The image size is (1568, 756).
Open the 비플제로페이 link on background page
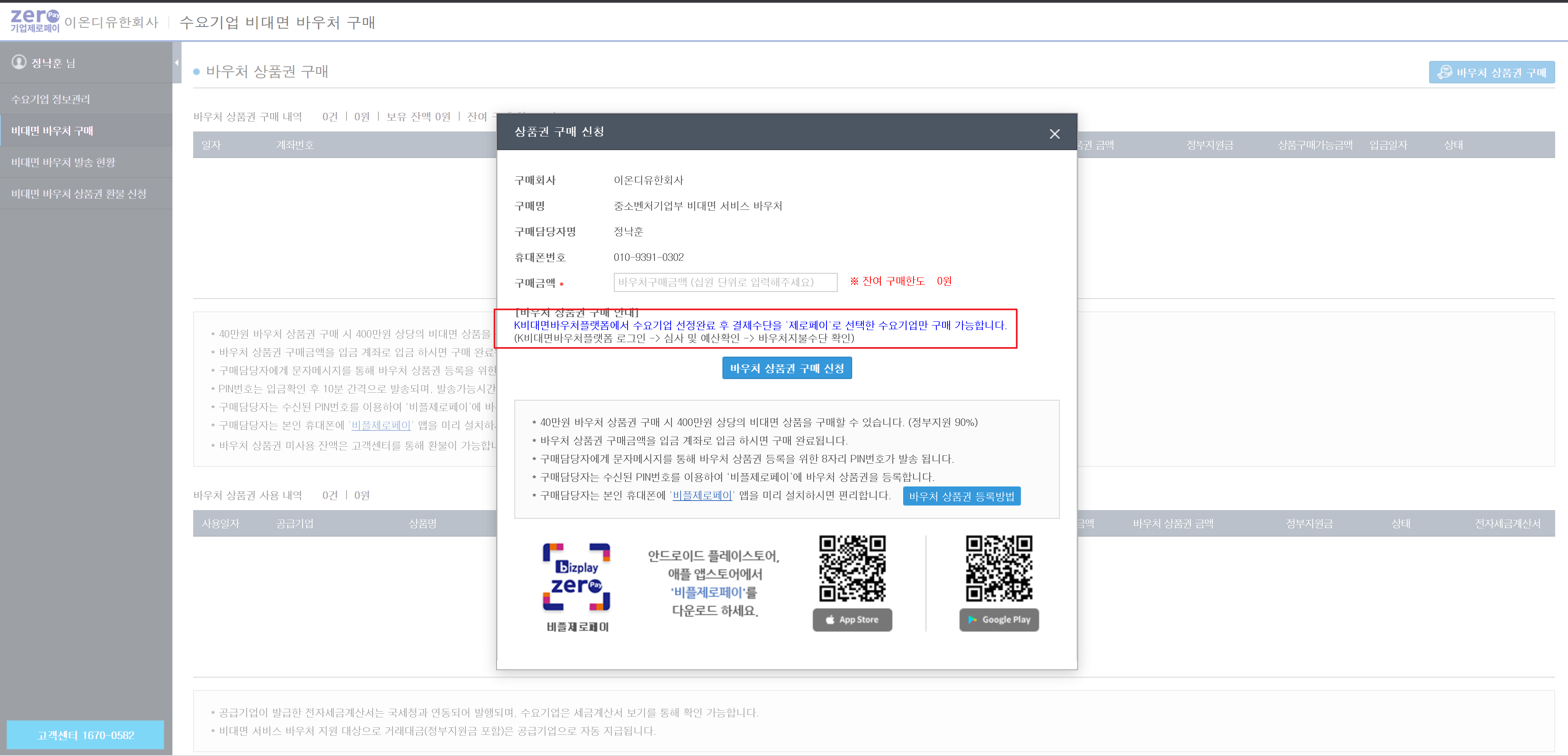(x=381, y=425)
